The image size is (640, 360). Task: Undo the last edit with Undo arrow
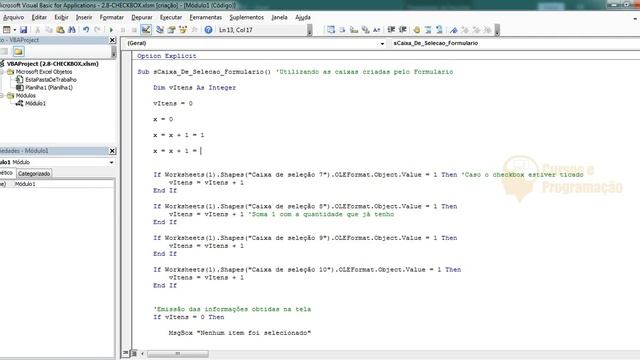pyautogui.click(x=86, y=30)
